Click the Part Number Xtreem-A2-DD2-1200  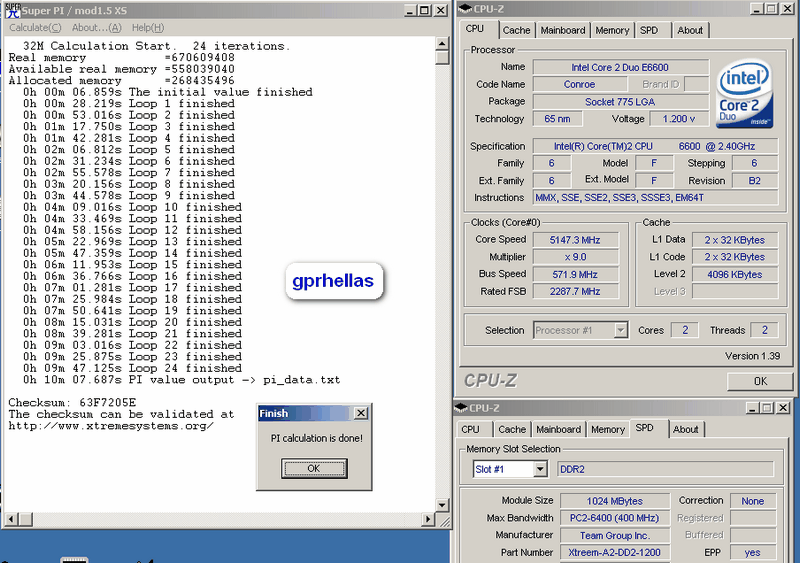pyautogui.click(x=615, y=552)
